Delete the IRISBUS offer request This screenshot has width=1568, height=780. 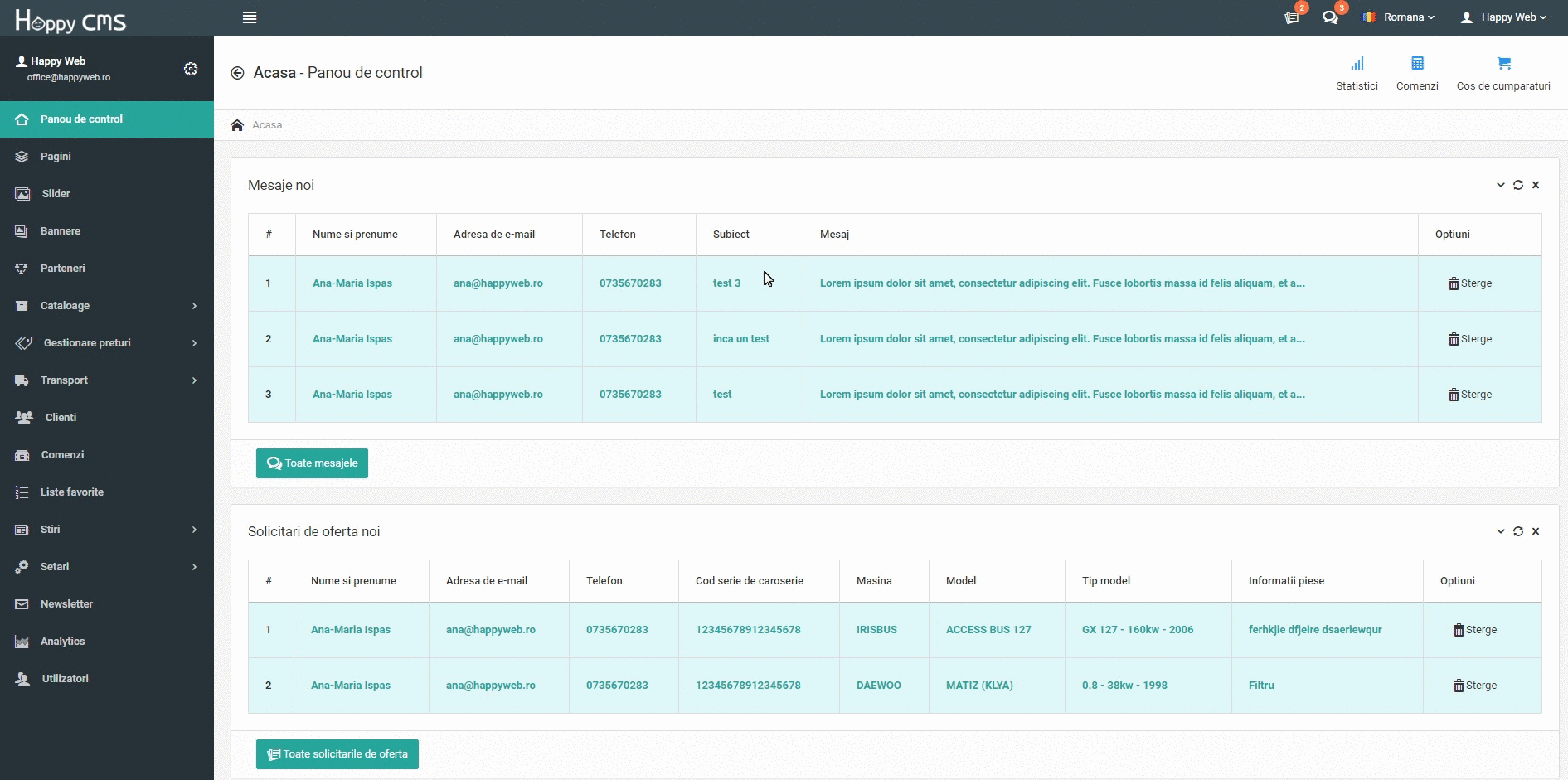pyautogui.click(x=1475, y=630)
